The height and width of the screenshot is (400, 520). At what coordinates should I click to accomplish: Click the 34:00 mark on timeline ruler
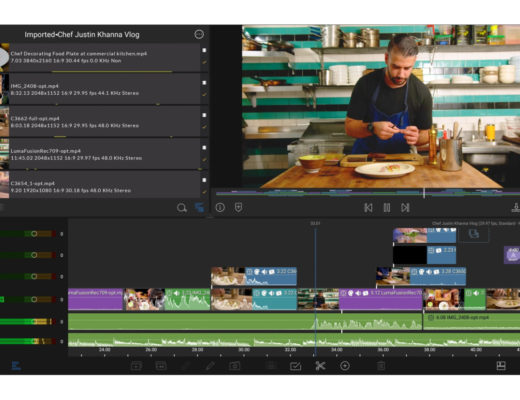click(337, 350)
